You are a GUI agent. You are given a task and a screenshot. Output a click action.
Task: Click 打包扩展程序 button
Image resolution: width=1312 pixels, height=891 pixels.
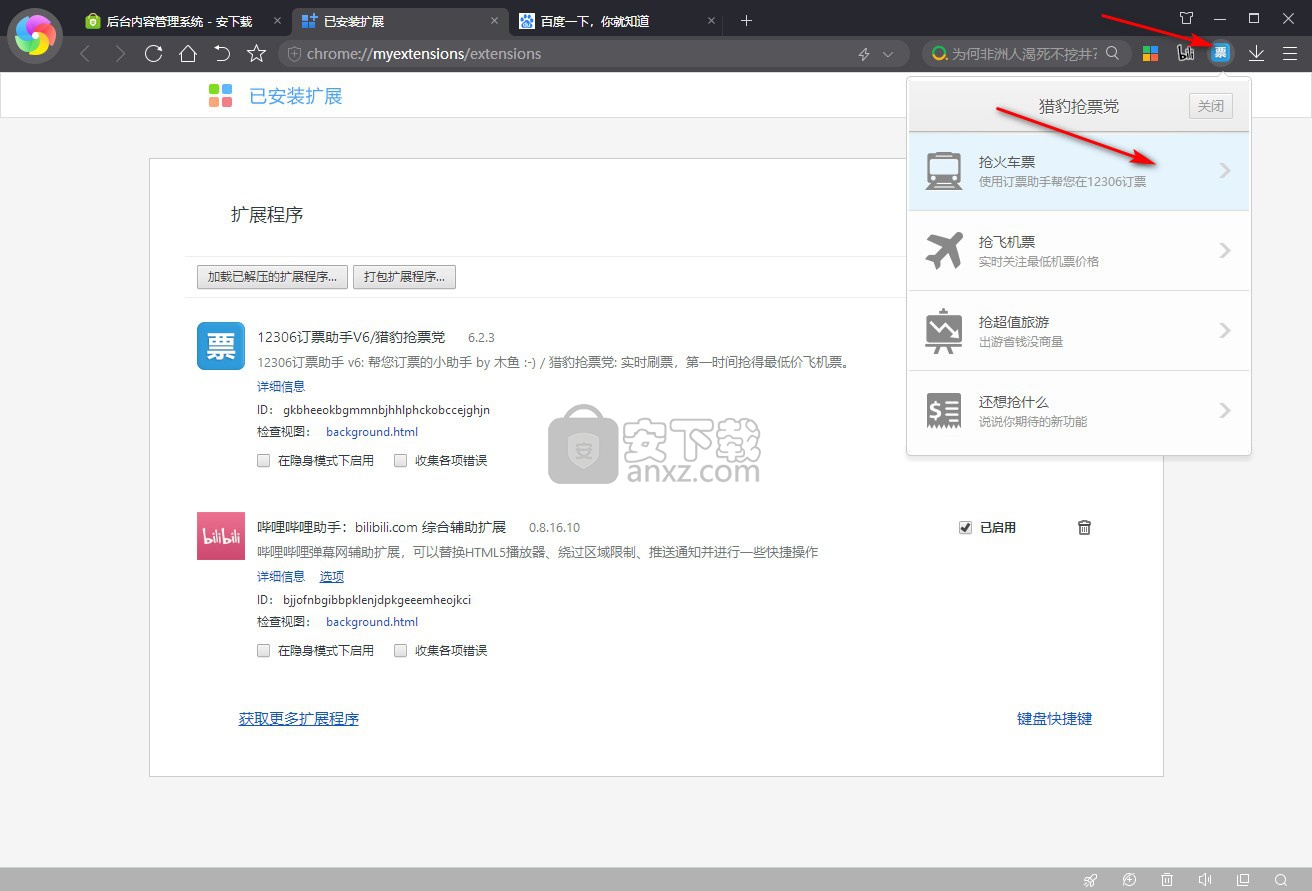point(404,277)
